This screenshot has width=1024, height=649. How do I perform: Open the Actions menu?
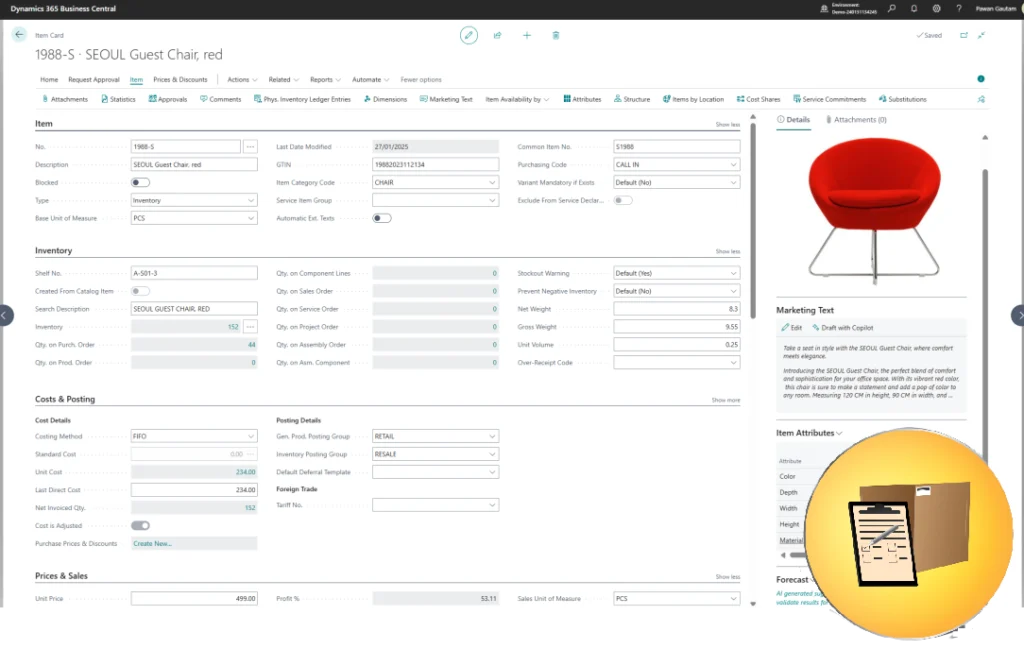tap(242, 80)
